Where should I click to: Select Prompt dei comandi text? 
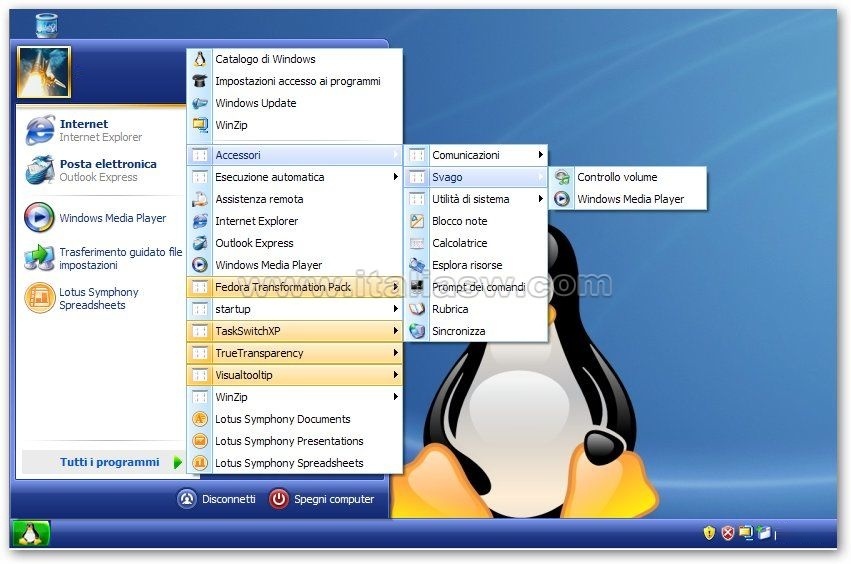pos(479,287)
